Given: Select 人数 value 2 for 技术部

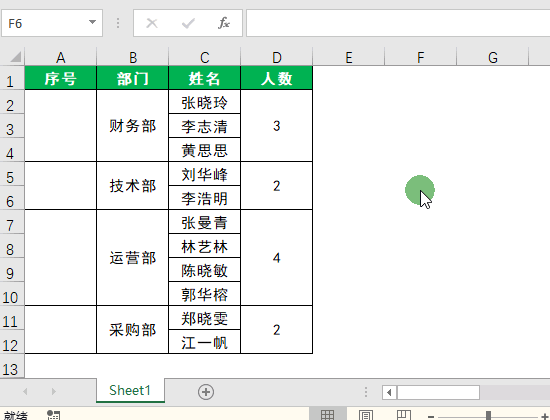Looking at the screenshot, I should pyautogui.click(x=276, y=186).
